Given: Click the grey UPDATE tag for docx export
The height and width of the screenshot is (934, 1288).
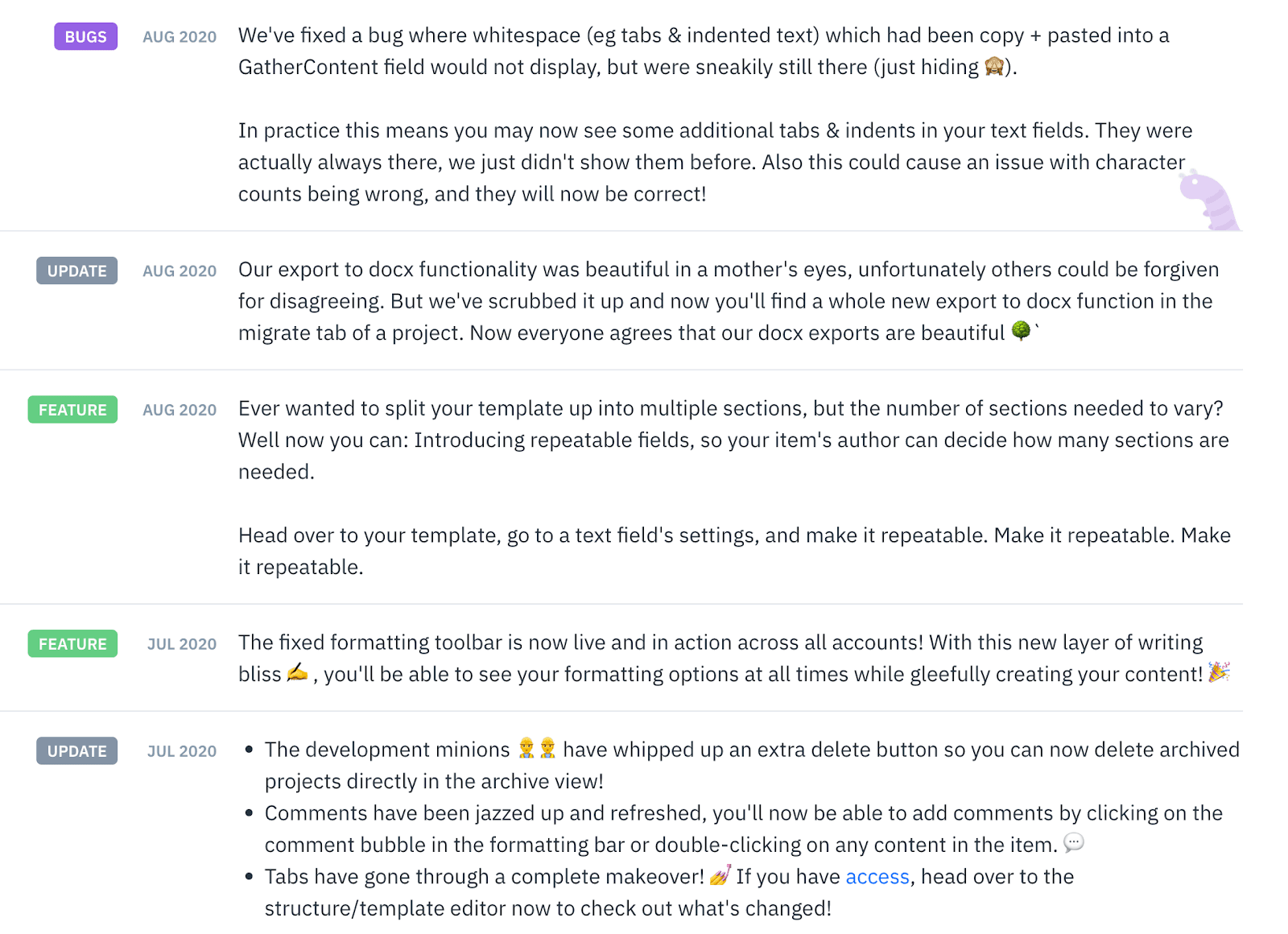Looking at the screenshot, I should [76, 271].
